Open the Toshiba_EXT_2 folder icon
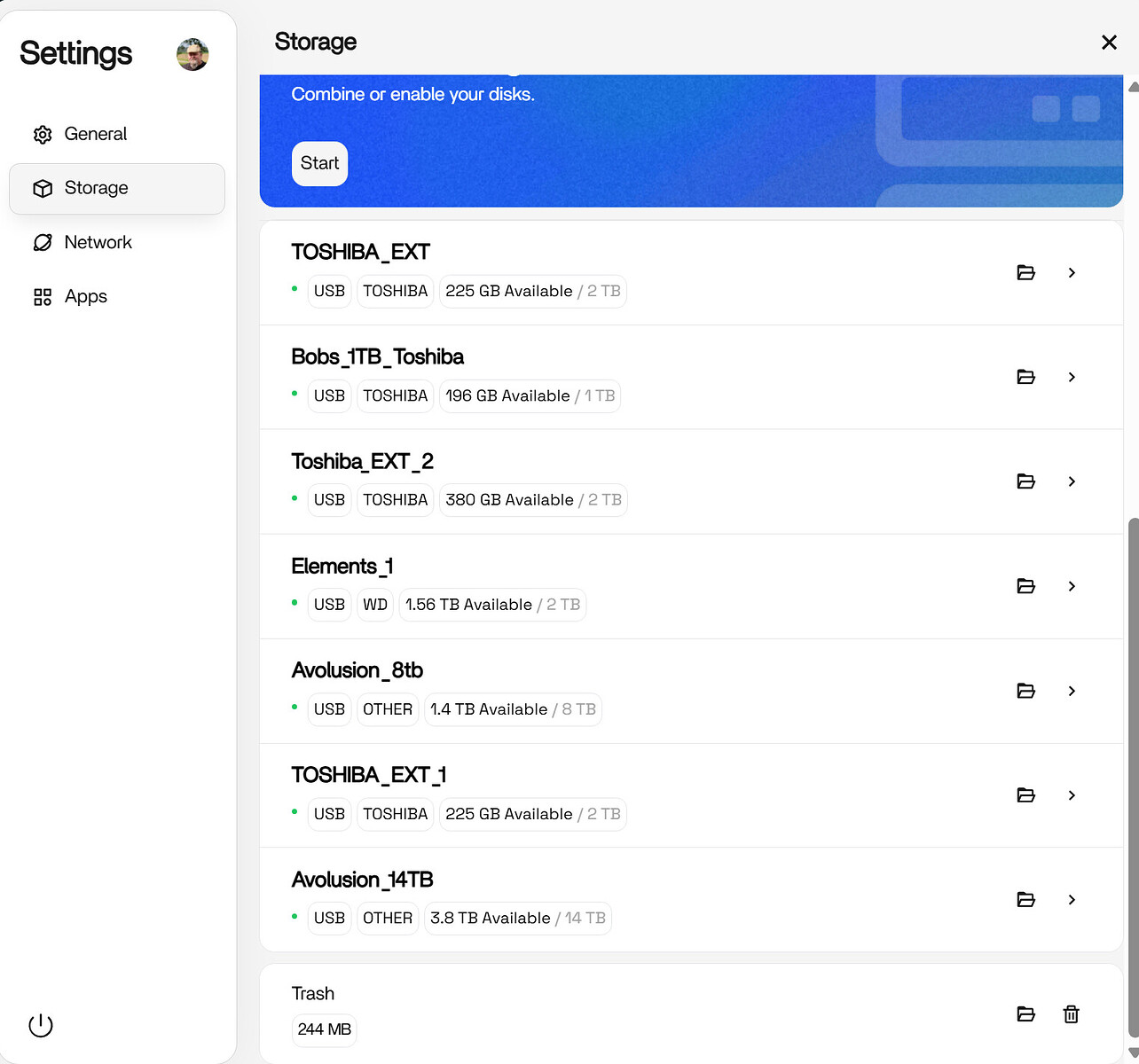This screenshot has height=1064, width=1139. (1025, 481)
